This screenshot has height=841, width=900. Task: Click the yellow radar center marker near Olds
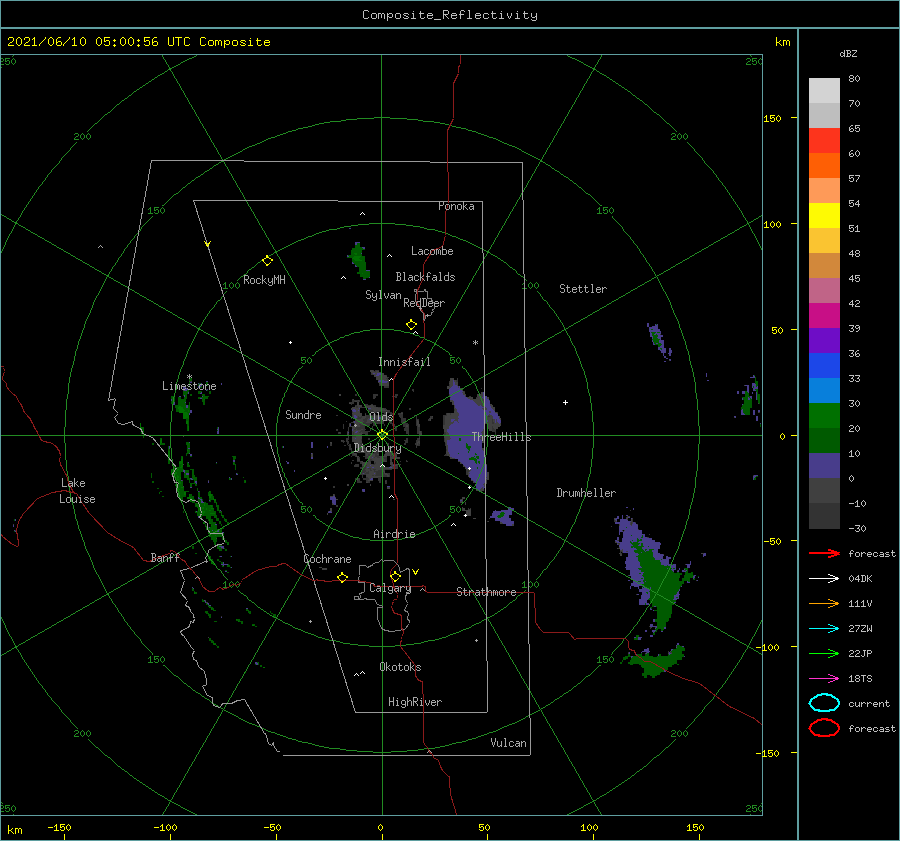(x=382, y=435)
